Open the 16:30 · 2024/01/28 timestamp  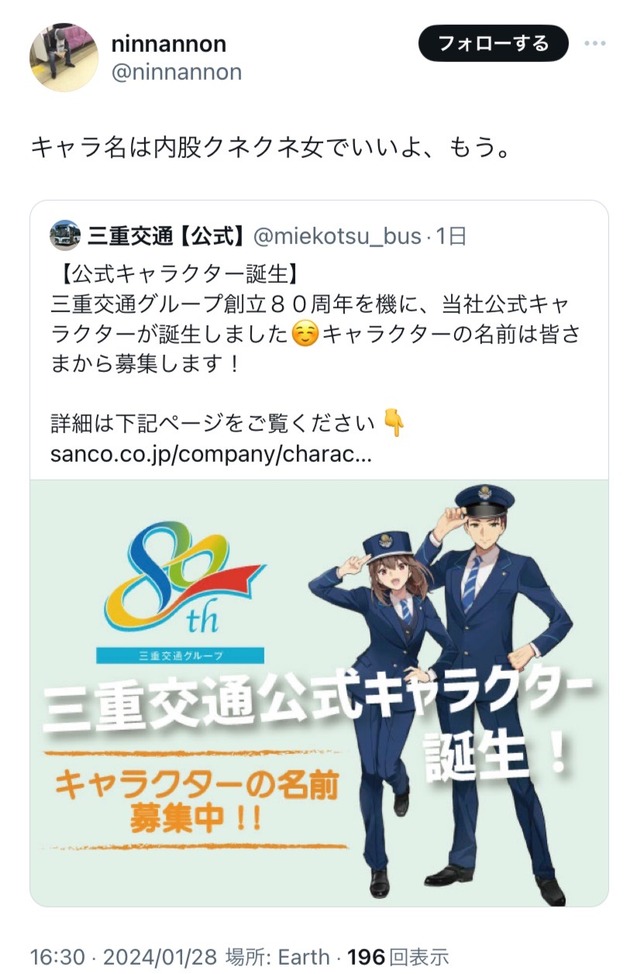coord(124,957)
